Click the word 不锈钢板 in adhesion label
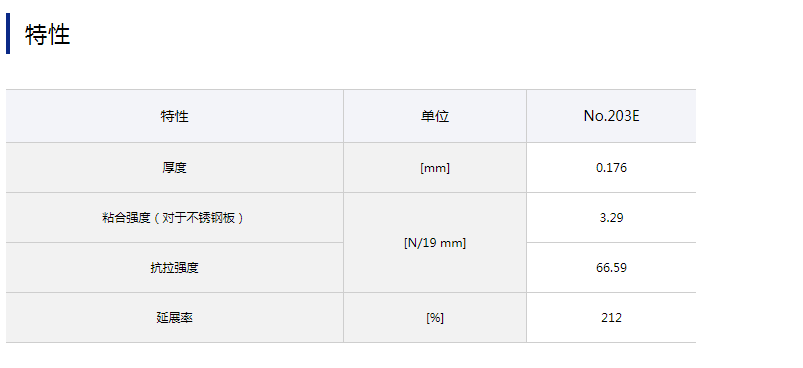The width and height of the screenshot is (803, 368). [x=211, y=218]
